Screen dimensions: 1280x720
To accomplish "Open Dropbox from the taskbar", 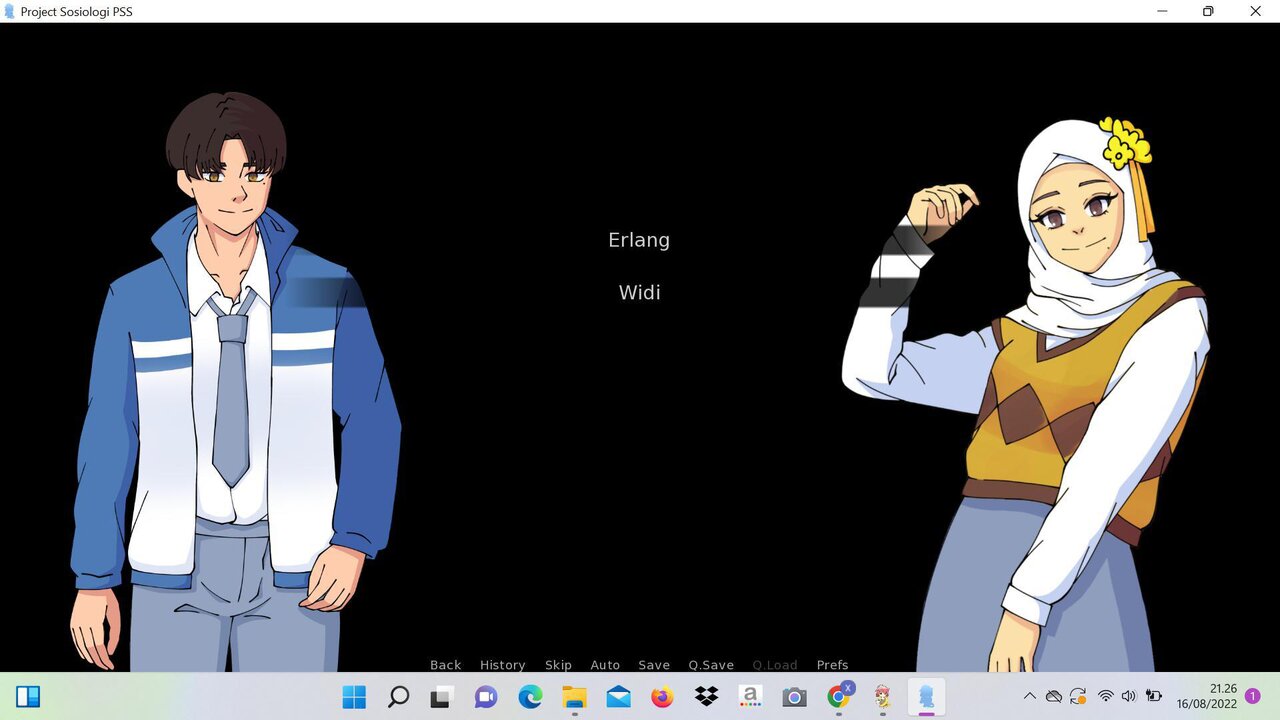I will [x=706, y=697].
